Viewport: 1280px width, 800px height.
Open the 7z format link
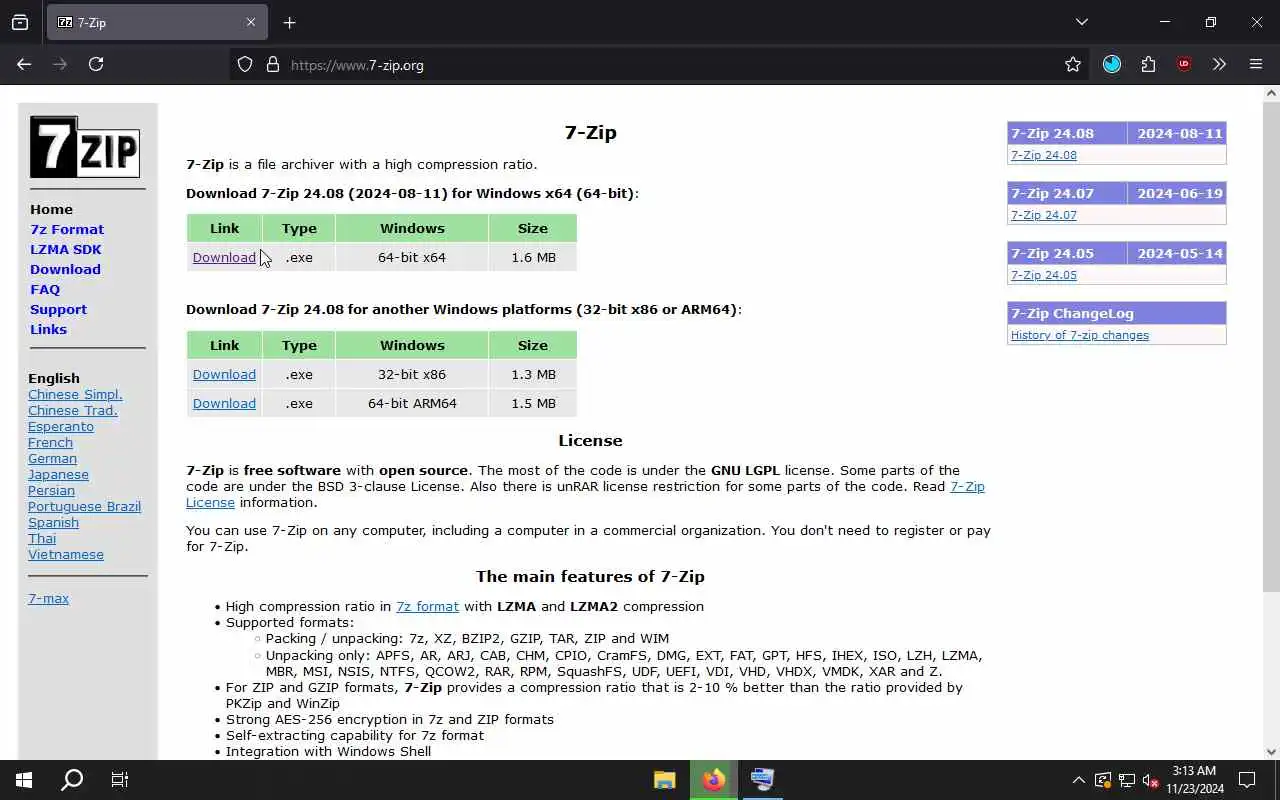pos(427,606)
